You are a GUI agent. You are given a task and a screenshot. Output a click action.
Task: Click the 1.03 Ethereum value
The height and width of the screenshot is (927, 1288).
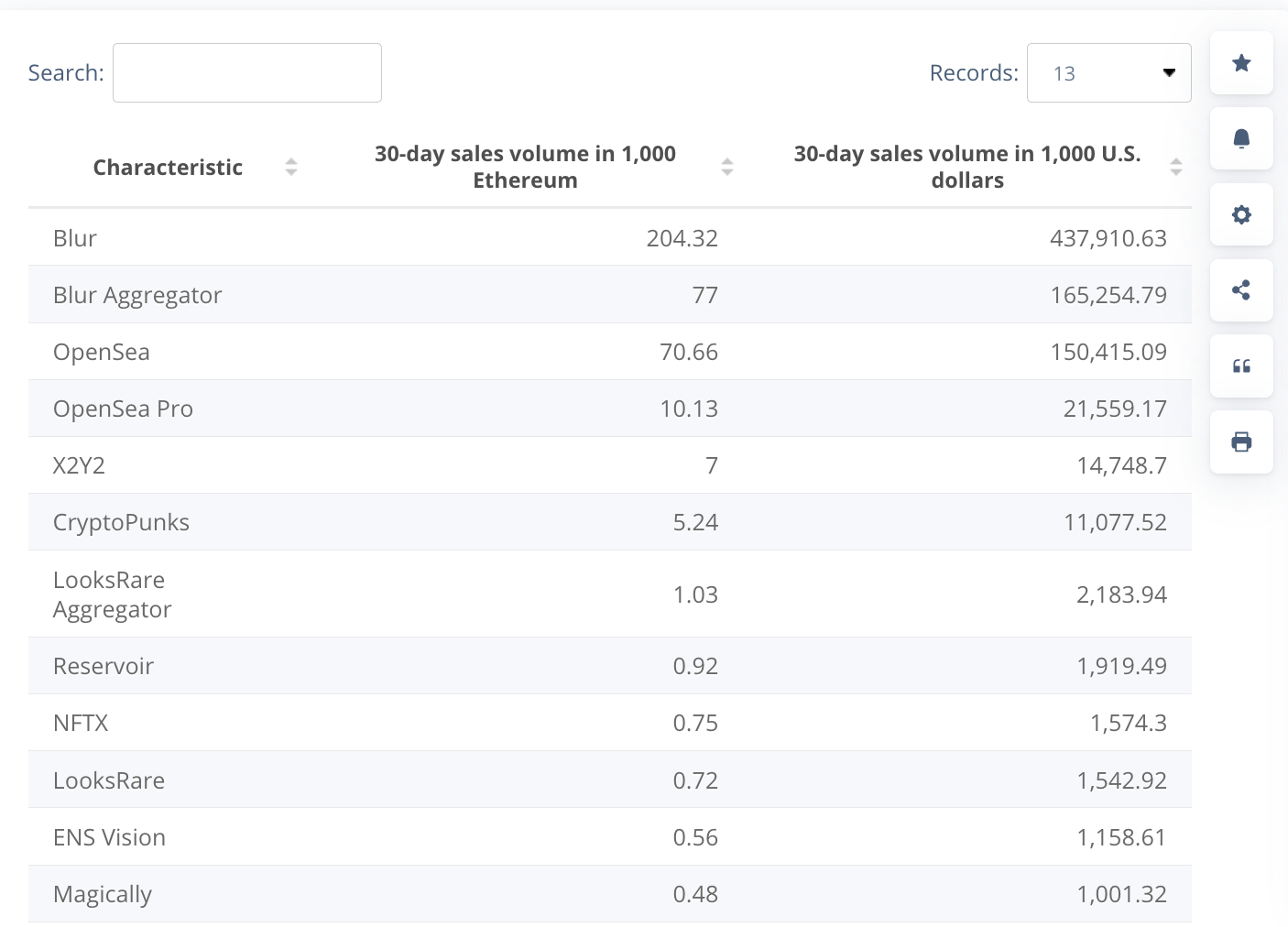[695, 594]
